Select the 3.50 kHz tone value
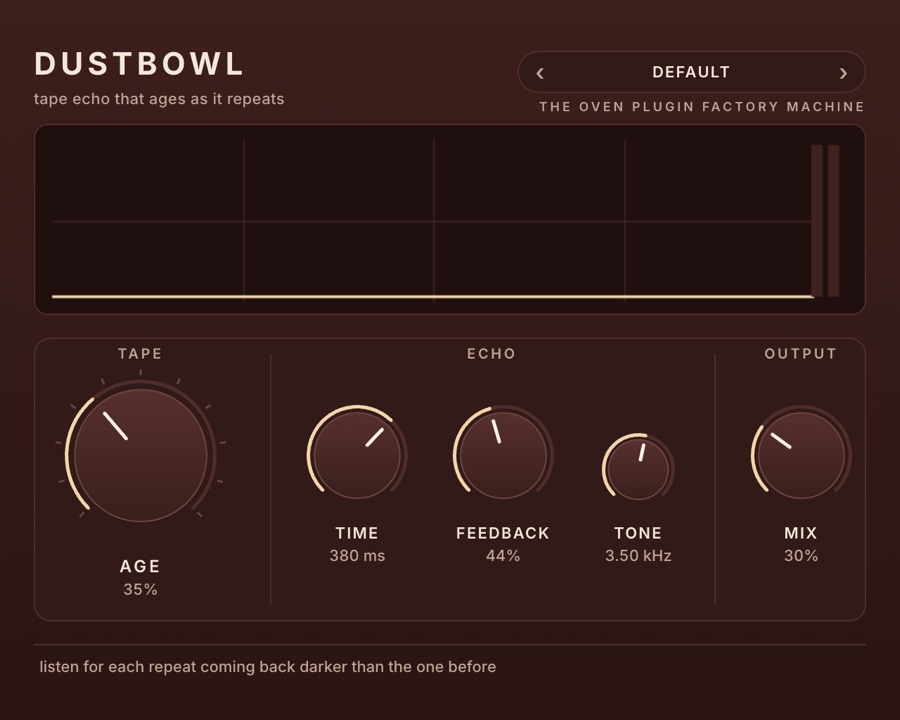900x720 pixels. coord(638,556)
